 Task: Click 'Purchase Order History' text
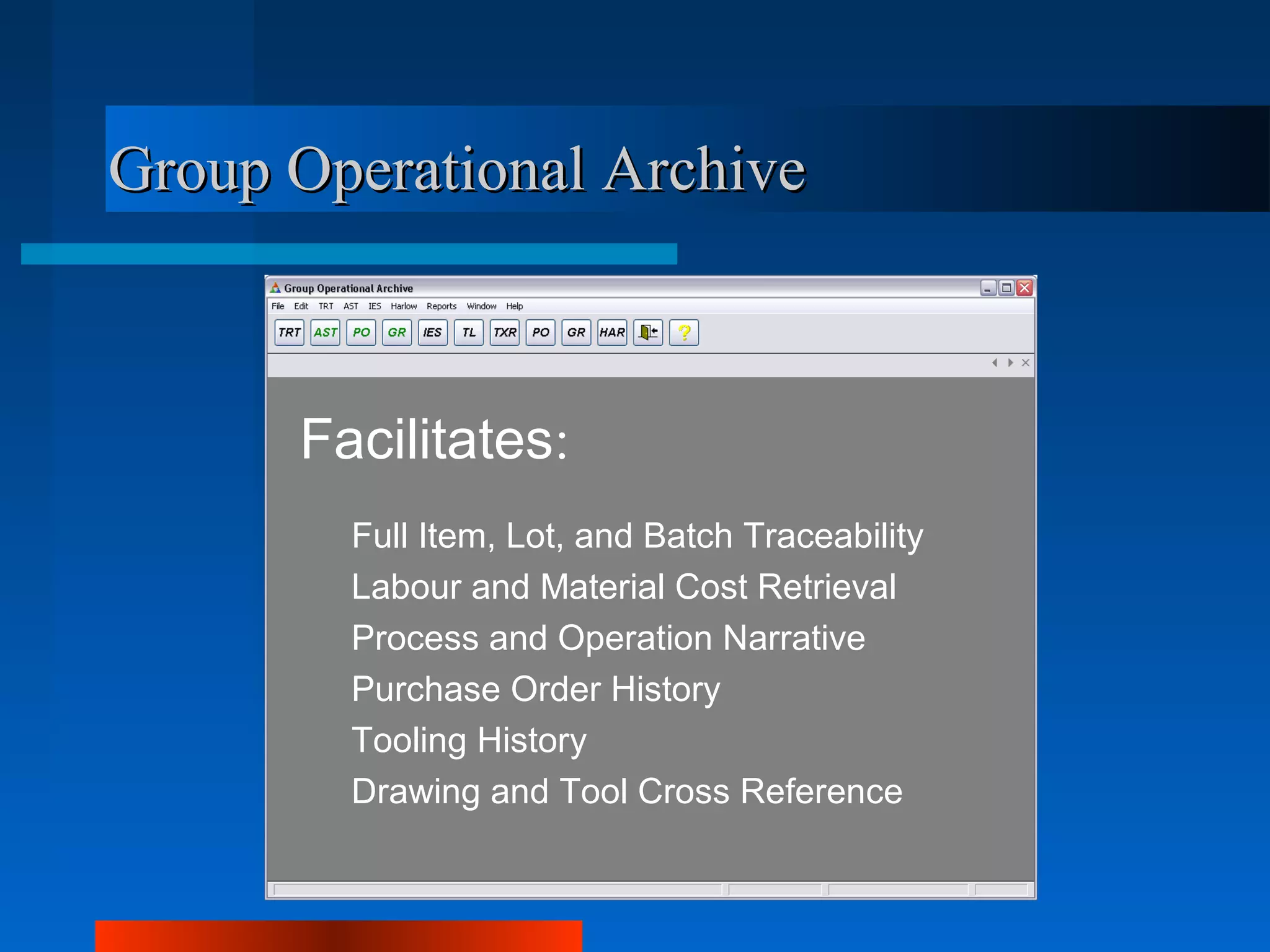[536, 690]
